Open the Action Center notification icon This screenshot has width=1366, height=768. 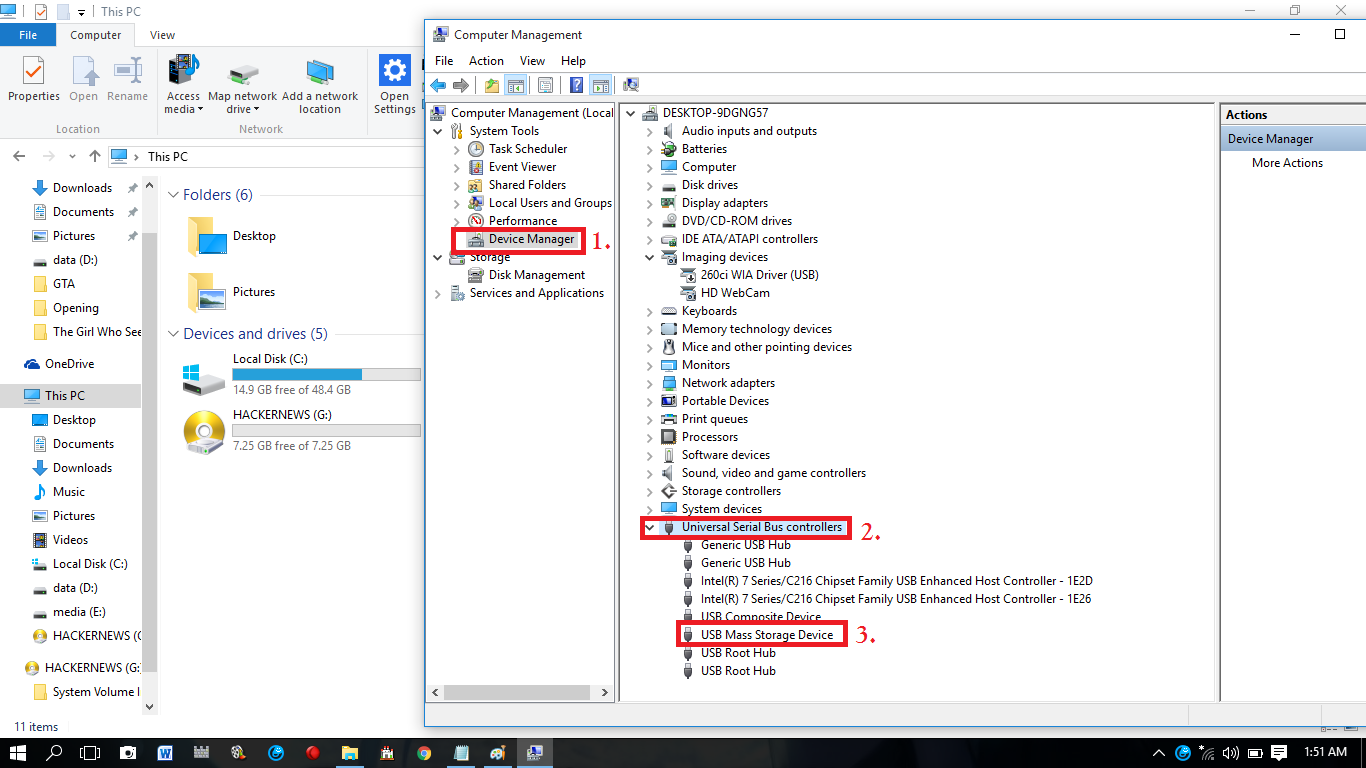(1279, 752)
